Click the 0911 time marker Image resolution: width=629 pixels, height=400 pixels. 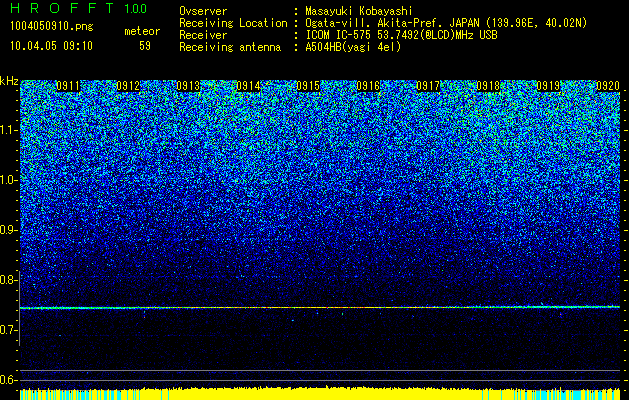coord(68,86)
